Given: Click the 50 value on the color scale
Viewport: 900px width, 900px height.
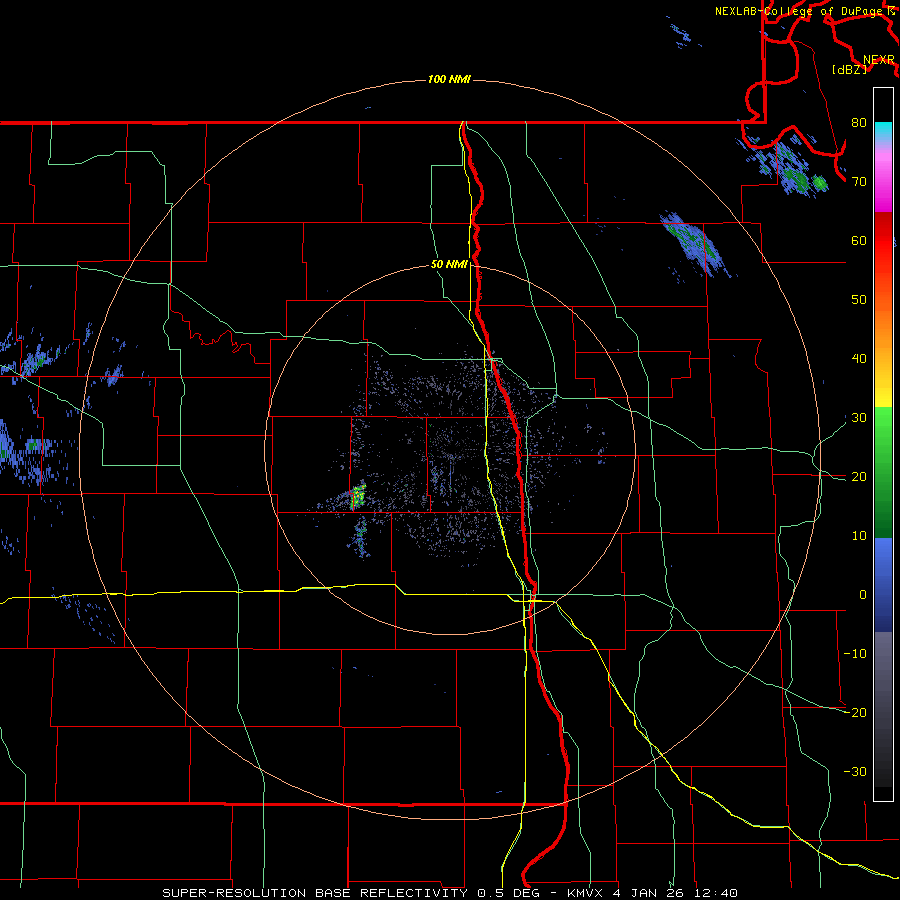Looking at the screenshot, I should point(859,300).
